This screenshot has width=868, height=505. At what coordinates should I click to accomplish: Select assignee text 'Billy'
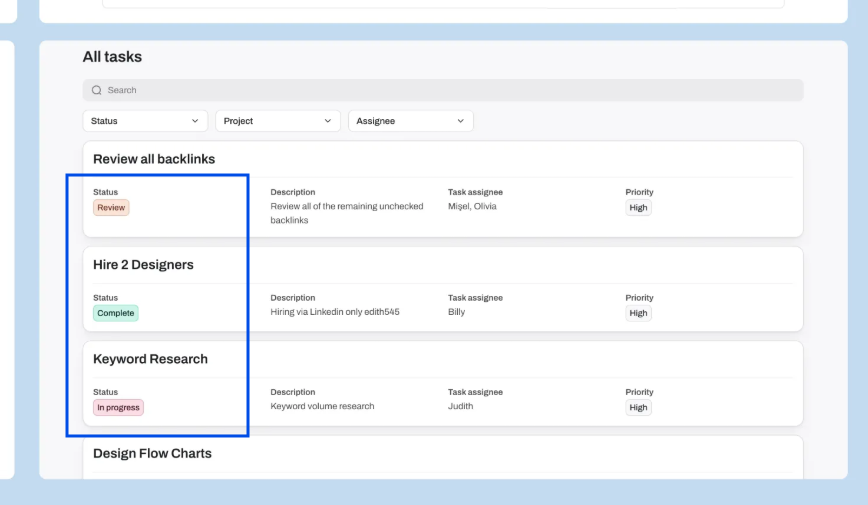[457, 312]
